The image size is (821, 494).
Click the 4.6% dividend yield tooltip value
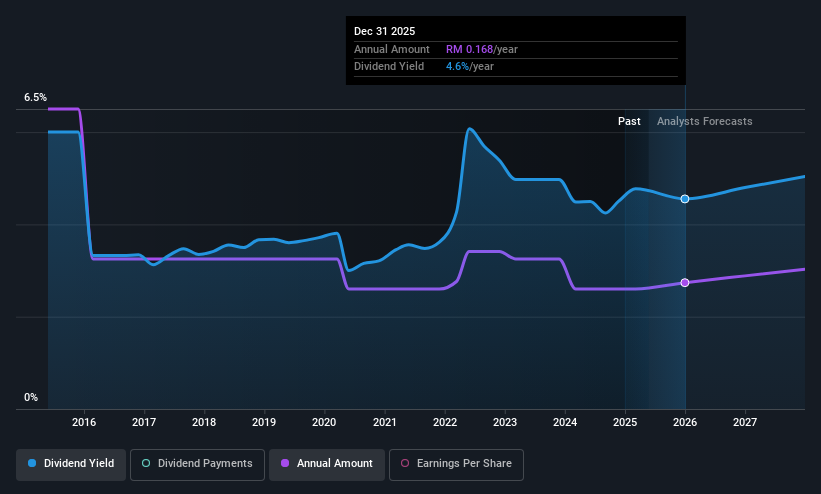tap(458, 67)
